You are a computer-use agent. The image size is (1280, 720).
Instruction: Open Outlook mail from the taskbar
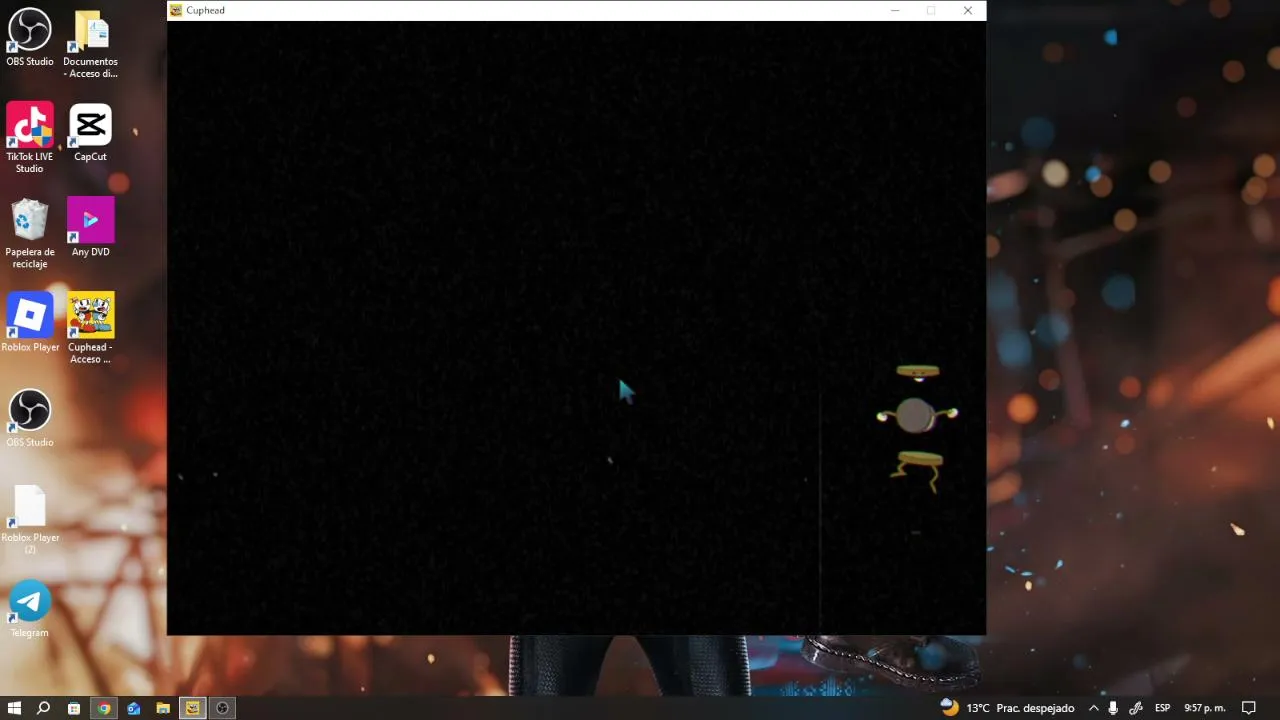(133, 708)
